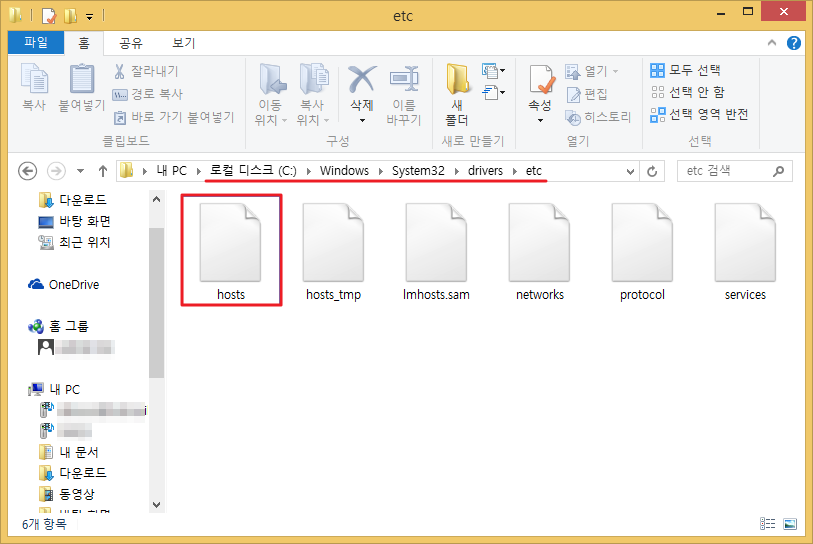Viewport: 813px width, 544px height.
Task: Click Windows breadcrumb in address bar
Action: (344, 171)
